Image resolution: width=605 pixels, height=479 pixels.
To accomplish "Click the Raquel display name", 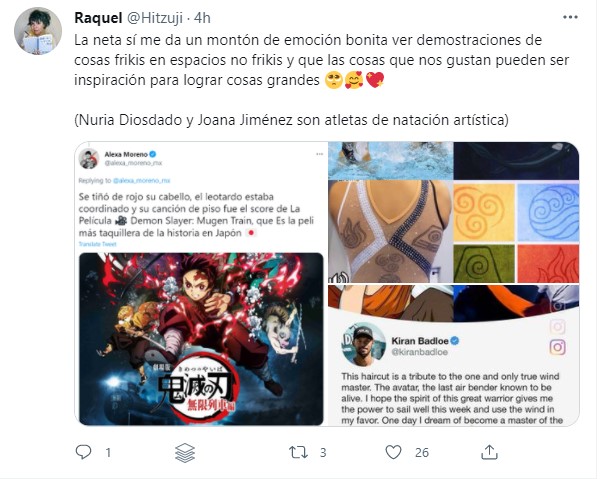I will tap(98, 18).
